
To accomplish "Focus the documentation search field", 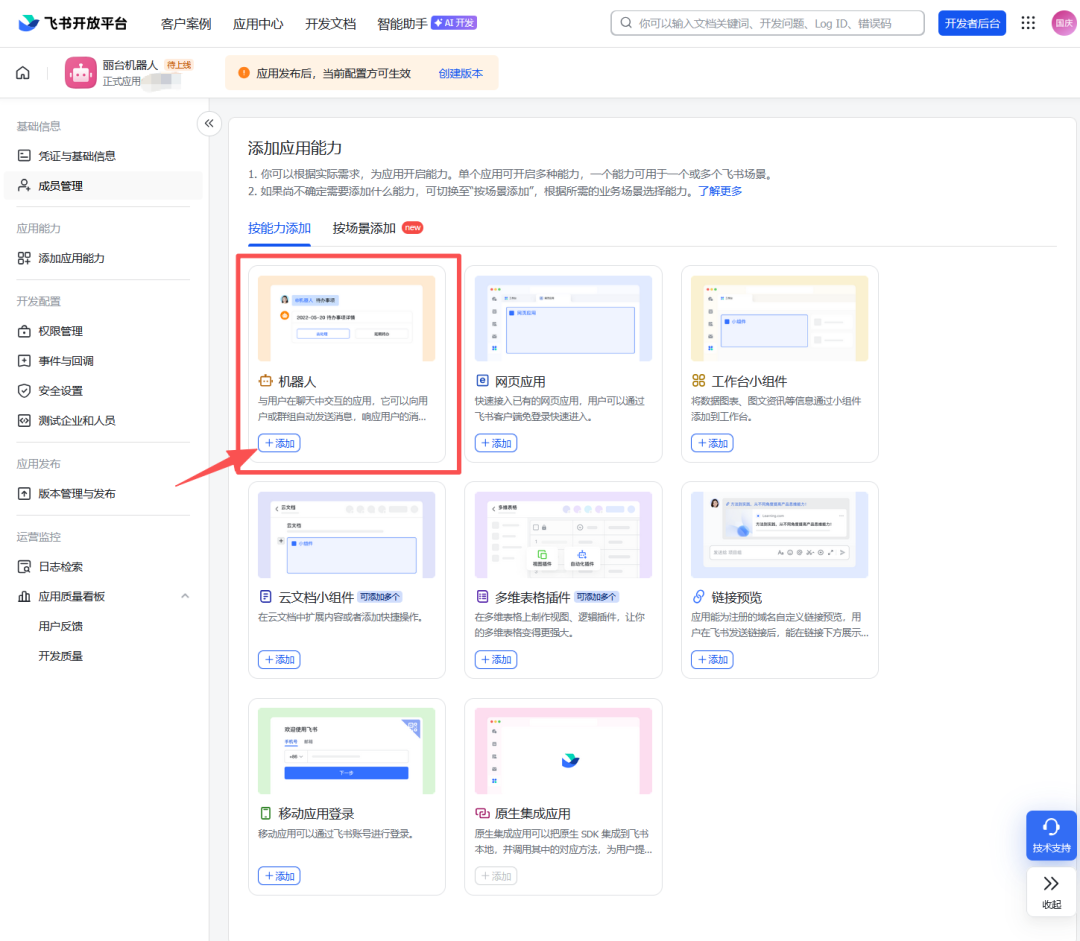I will 767,23.
